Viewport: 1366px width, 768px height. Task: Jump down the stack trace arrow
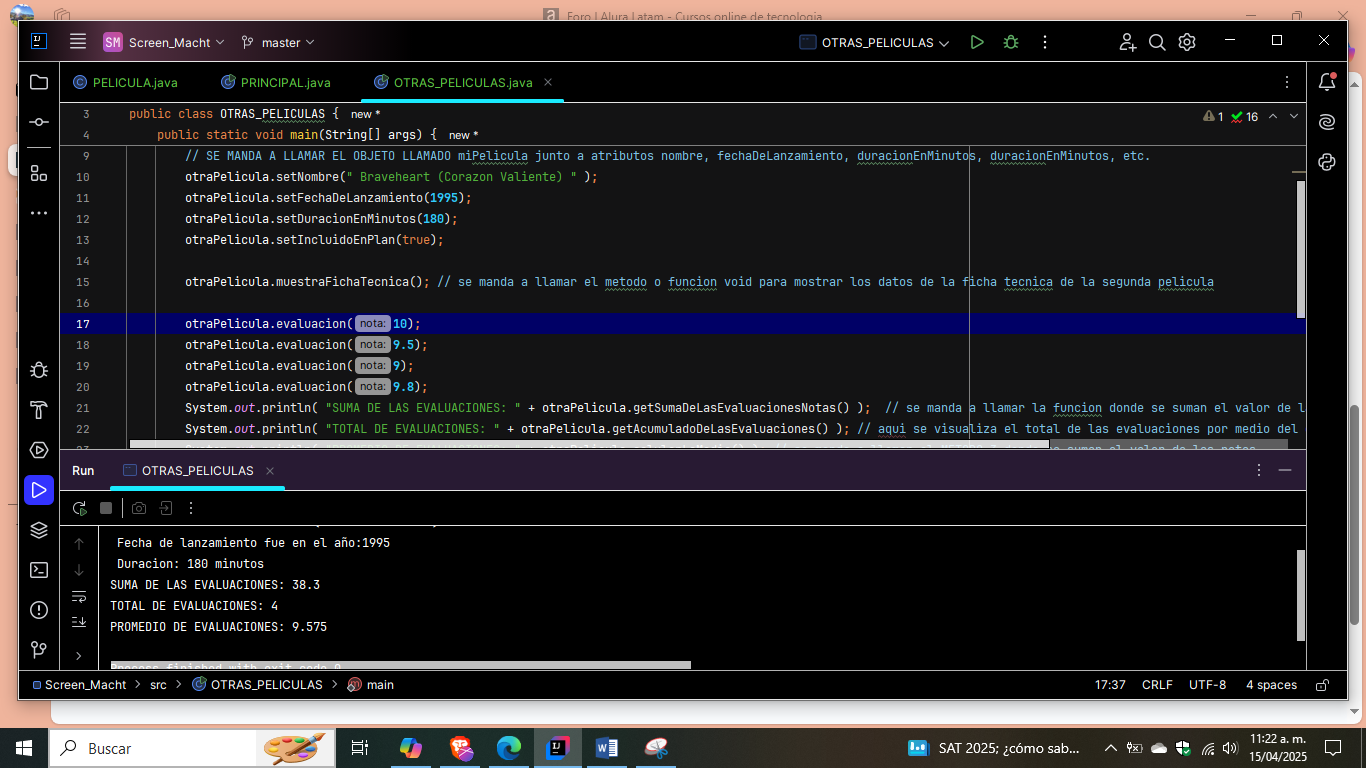(79, 570)
